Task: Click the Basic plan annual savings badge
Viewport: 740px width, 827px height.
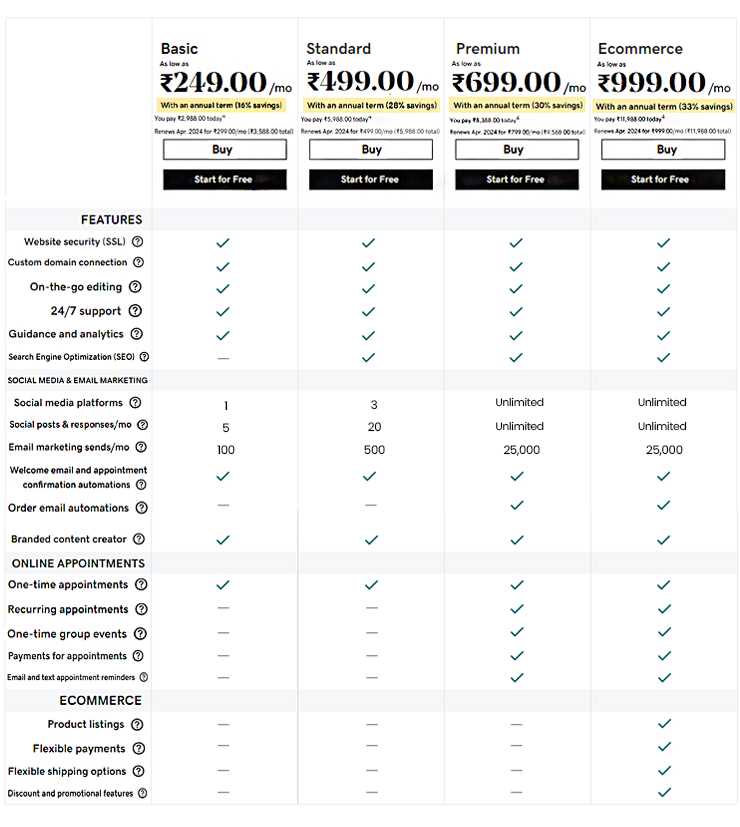Action: tap(224, 104)
